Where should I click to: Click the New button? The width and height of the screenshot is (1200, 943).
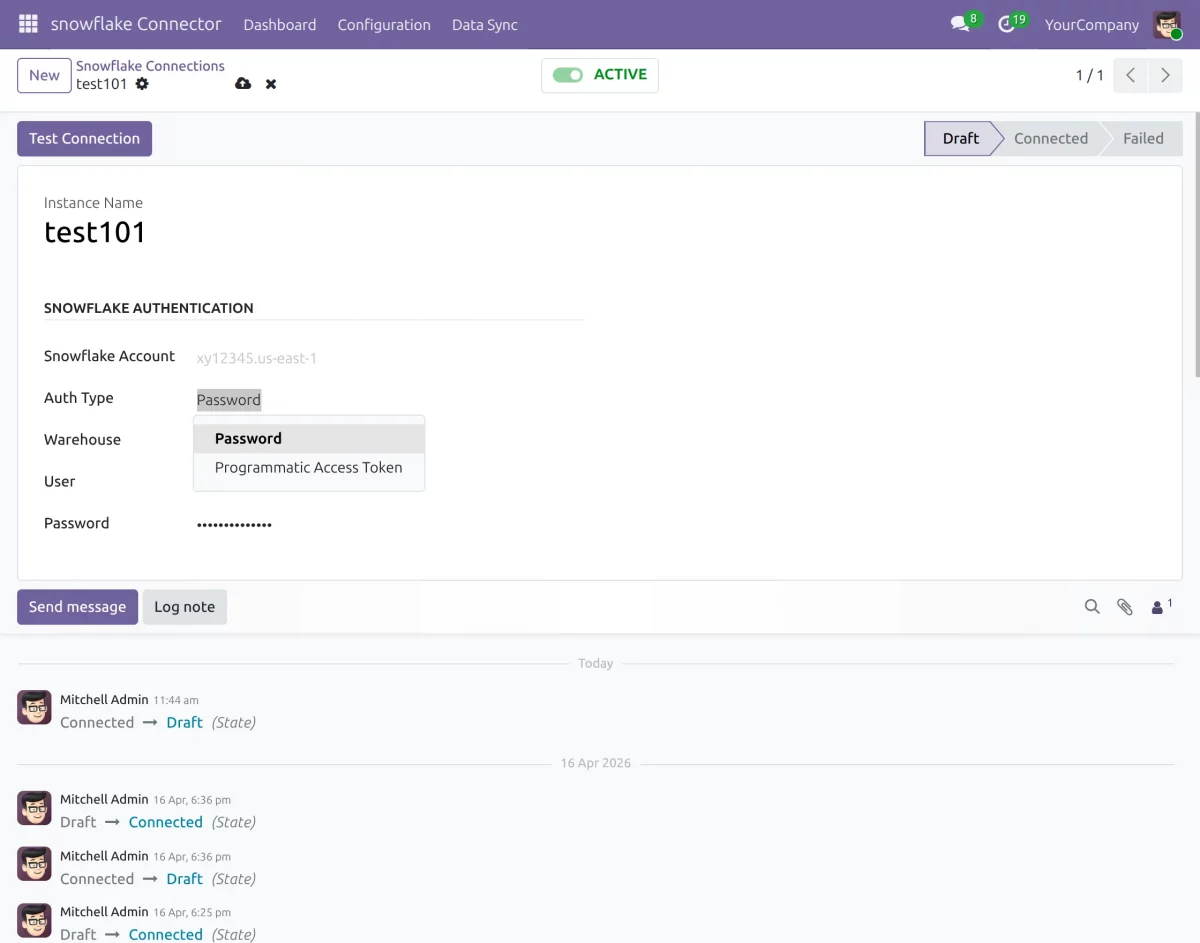[x=44, y=75]
